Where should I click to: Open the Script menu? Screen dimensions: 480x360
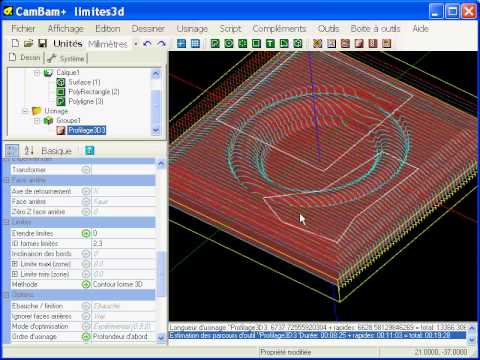(230, 29)
